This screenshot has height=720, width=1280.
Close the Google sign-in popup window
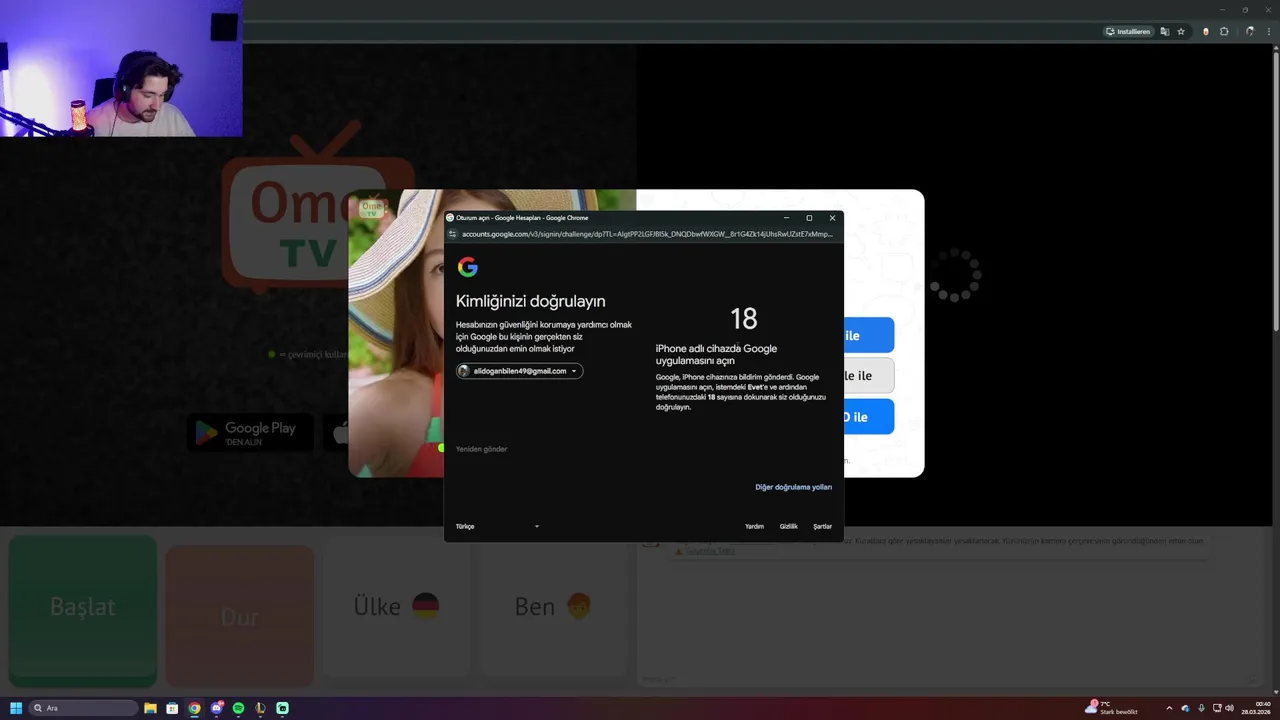click(832, 218)
